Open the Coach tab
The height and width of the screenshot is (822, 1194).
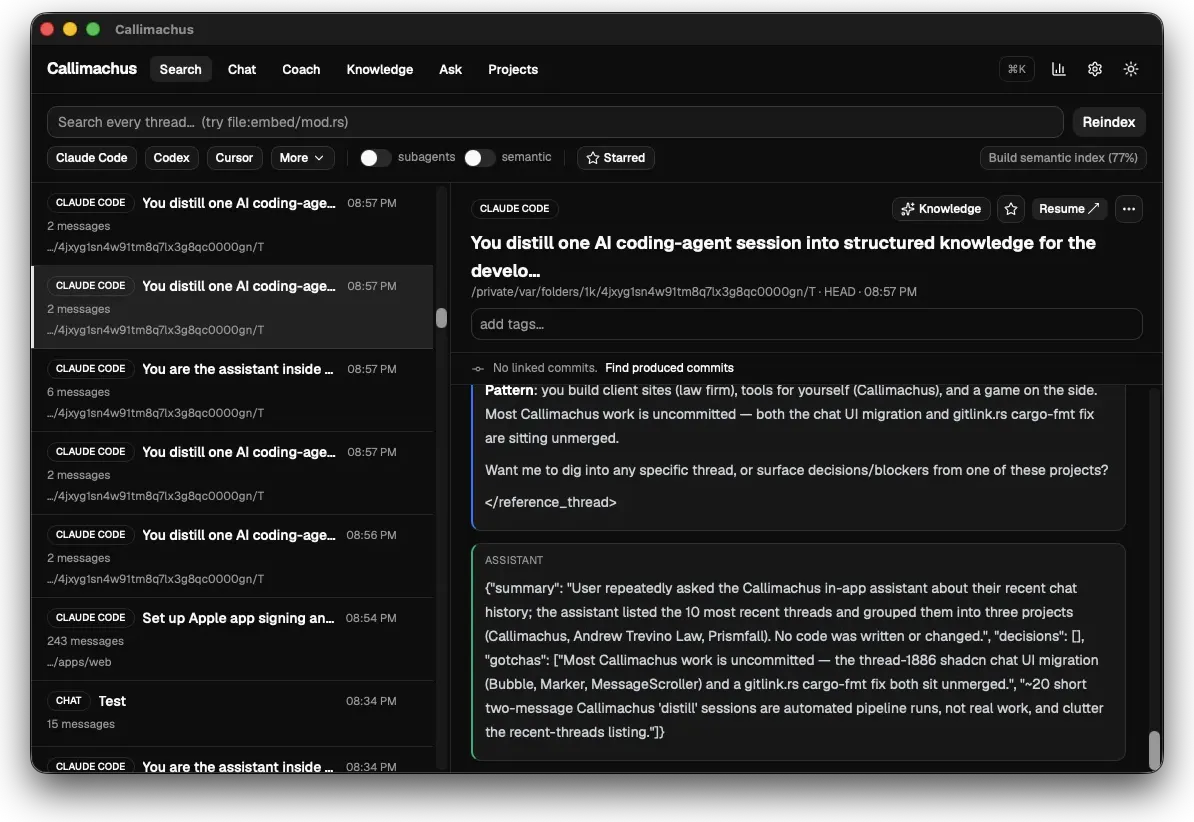[301, 69]
